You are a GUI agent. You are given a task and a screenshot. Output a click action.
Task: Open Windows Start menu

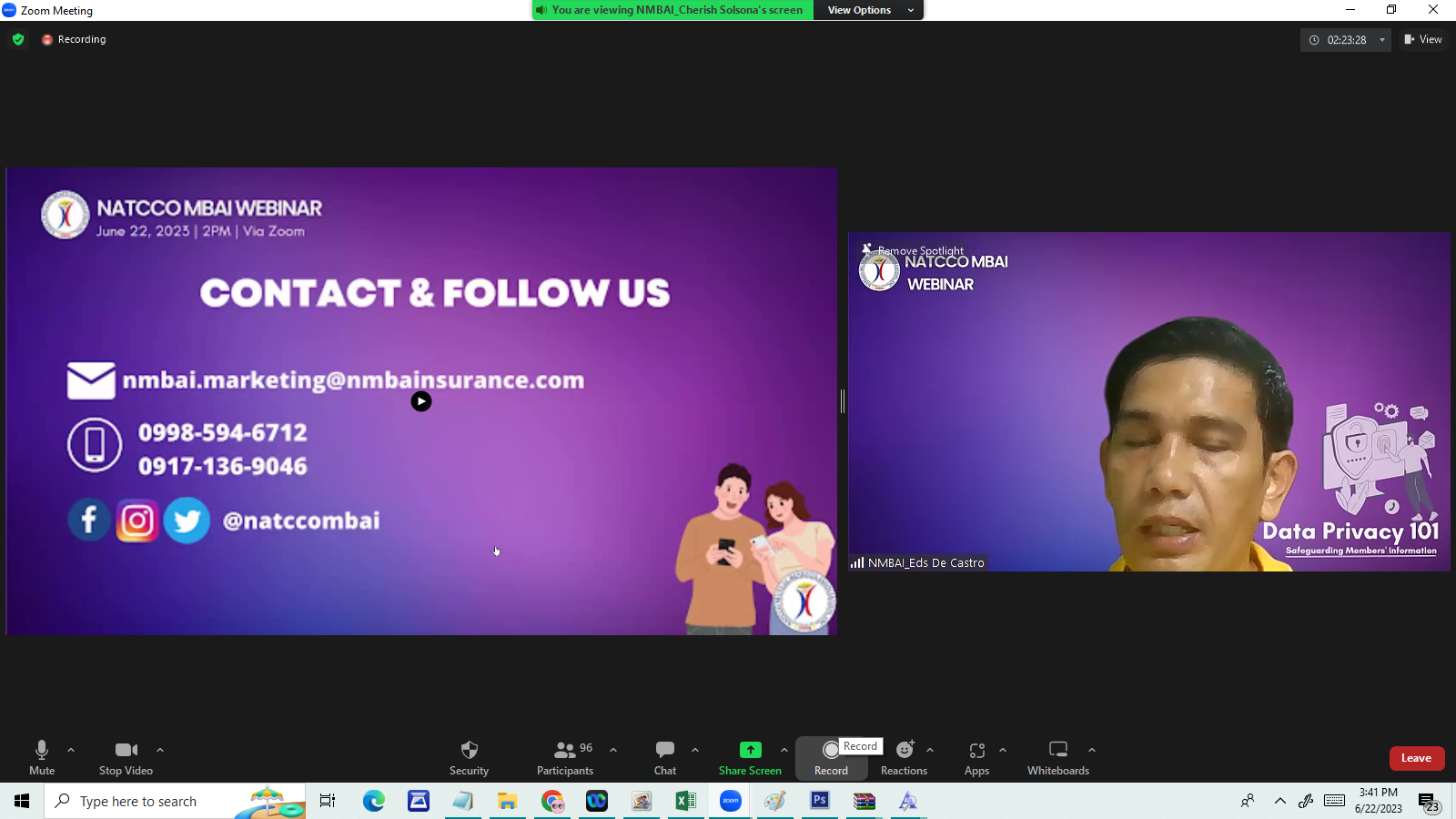click(x=22, y=801)
